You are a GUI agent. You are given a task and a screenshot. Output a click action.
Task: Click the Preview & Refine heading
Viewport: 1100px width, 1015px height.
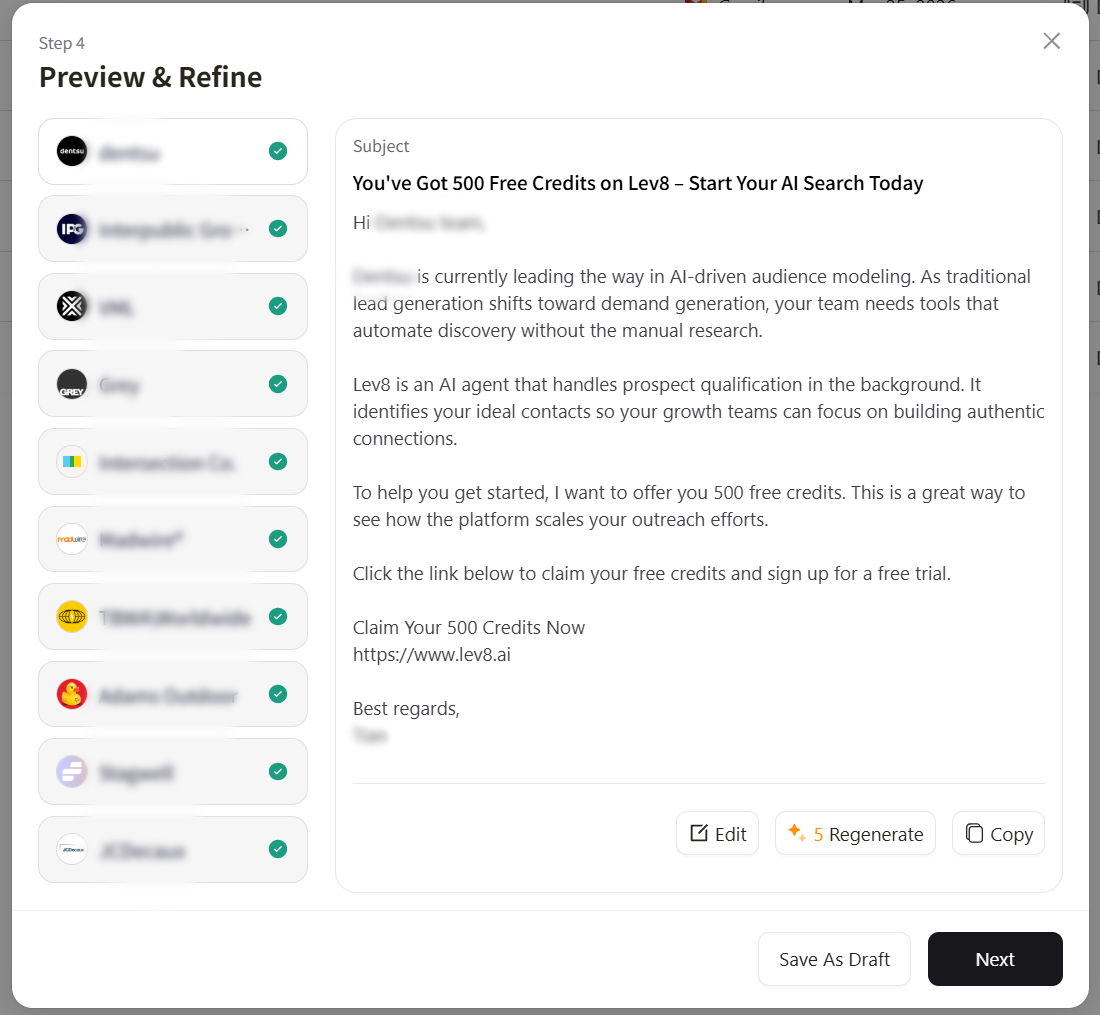point(151,77)
